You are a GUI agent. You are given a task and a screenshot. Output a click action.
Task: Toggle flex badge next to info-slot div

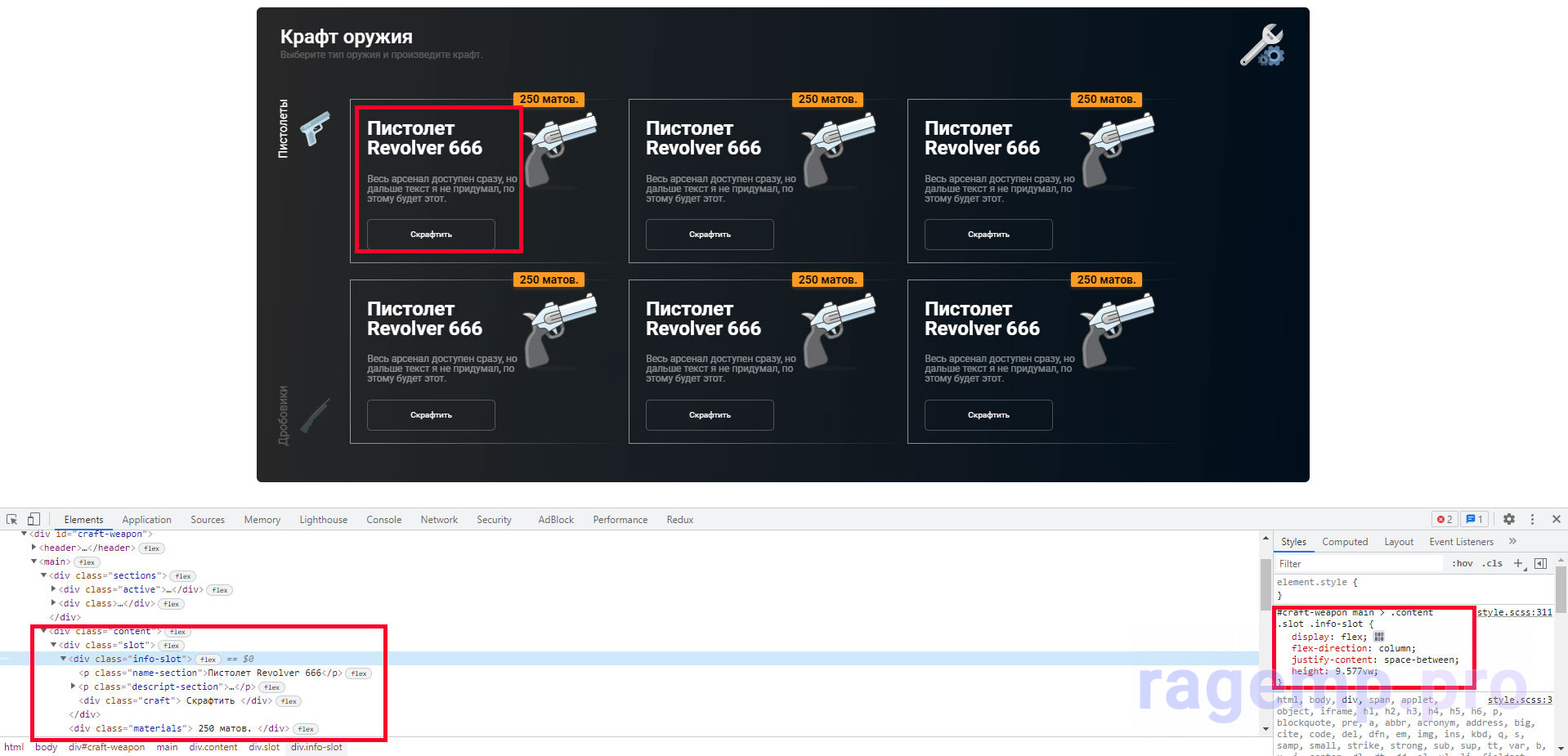208,660
